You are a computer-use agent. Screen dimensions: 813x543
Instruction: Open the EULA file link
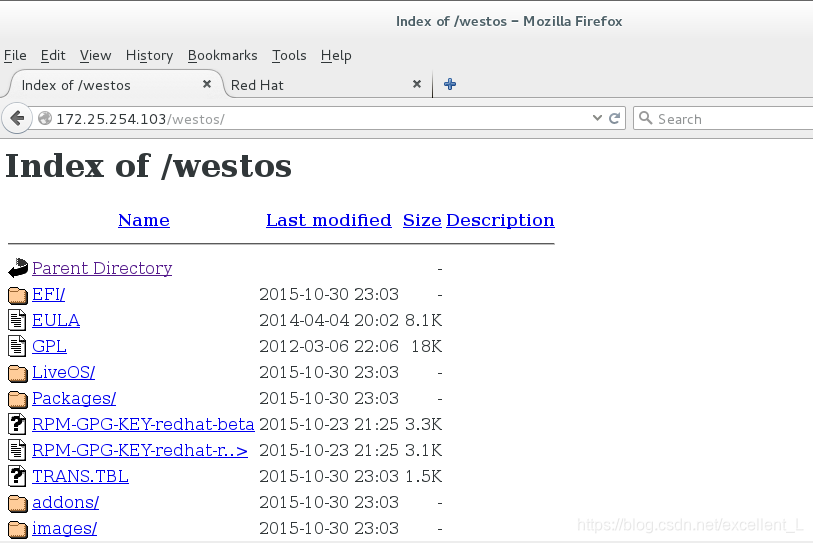(x=56, y=320)
